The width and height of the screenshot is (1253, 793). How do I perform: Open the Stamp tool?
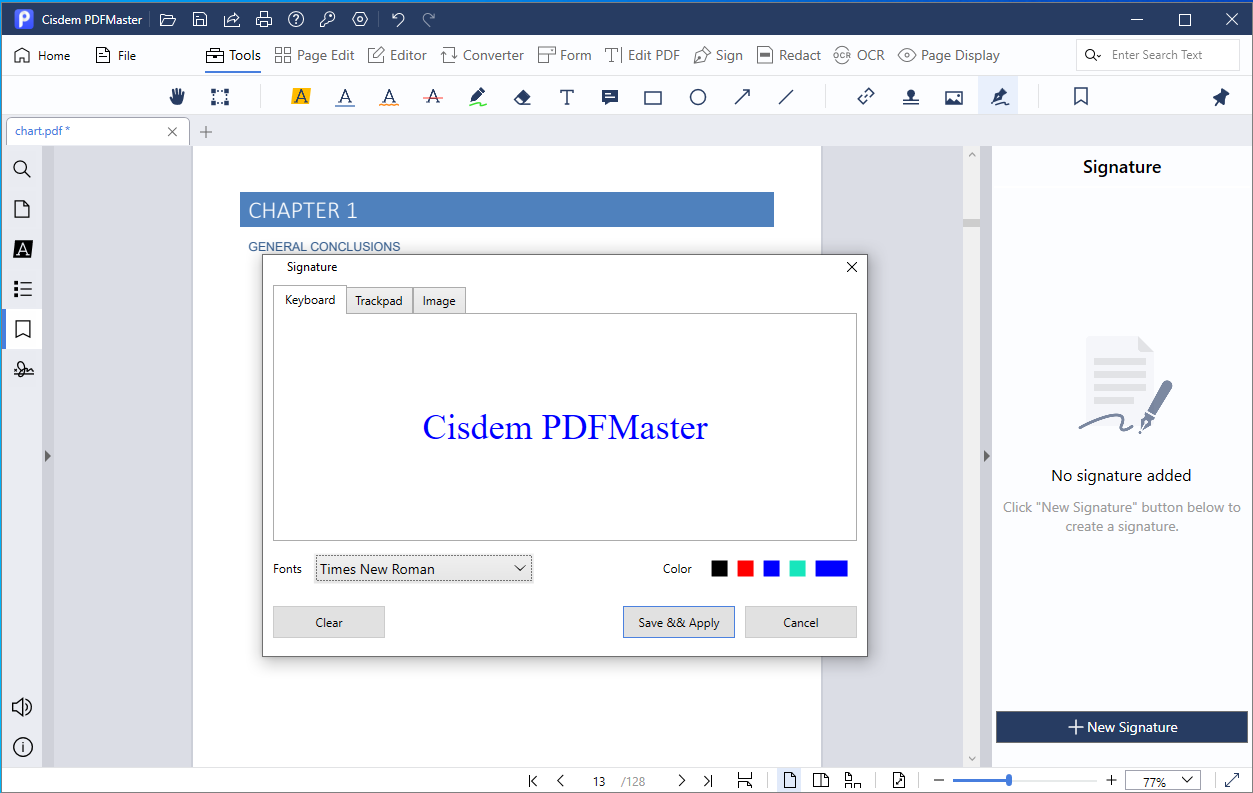pos(910,97)
